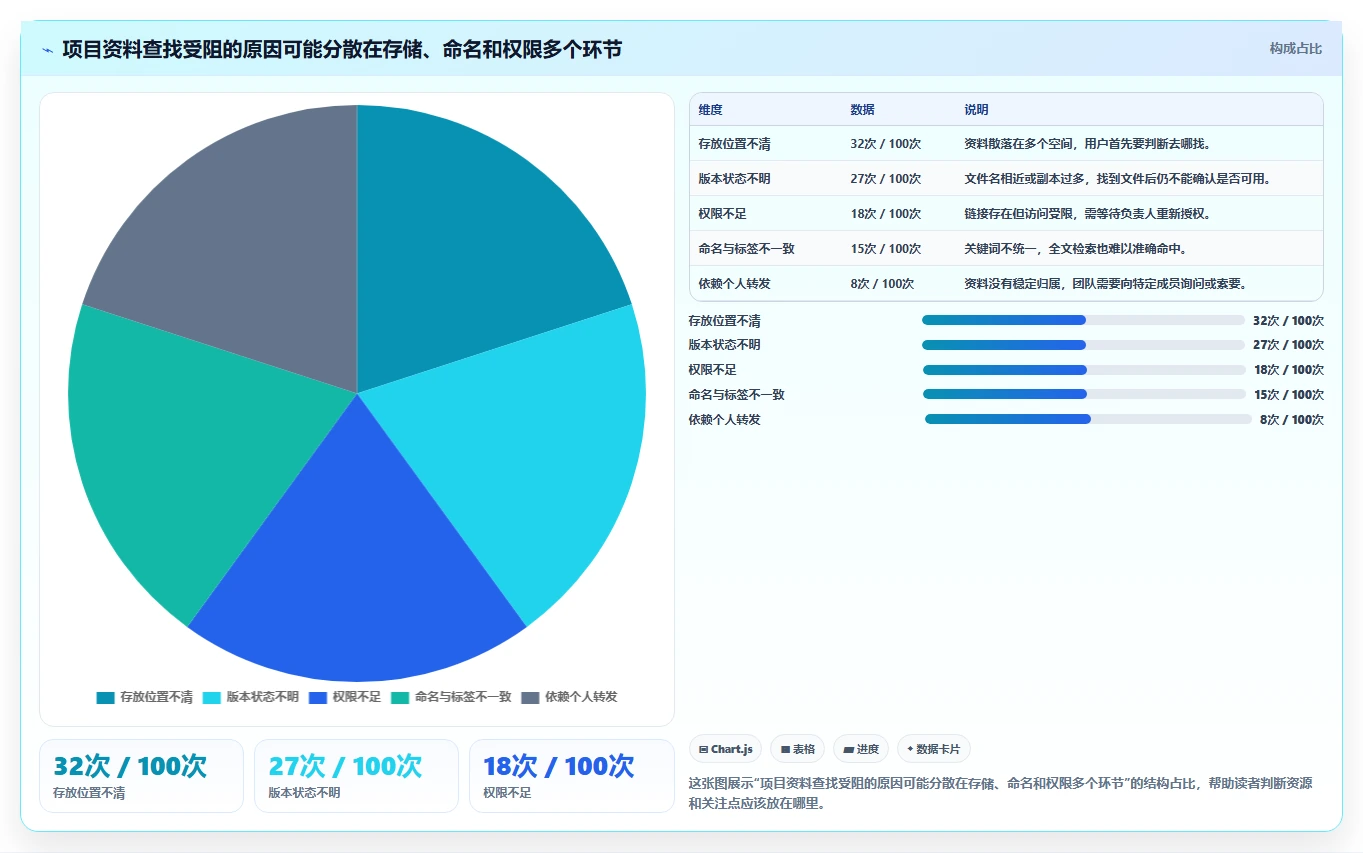Click description starting 资料没有稳定归属
This screenshot has width=1363, height=853.
pyautogui.click(x=1106, y=284)
